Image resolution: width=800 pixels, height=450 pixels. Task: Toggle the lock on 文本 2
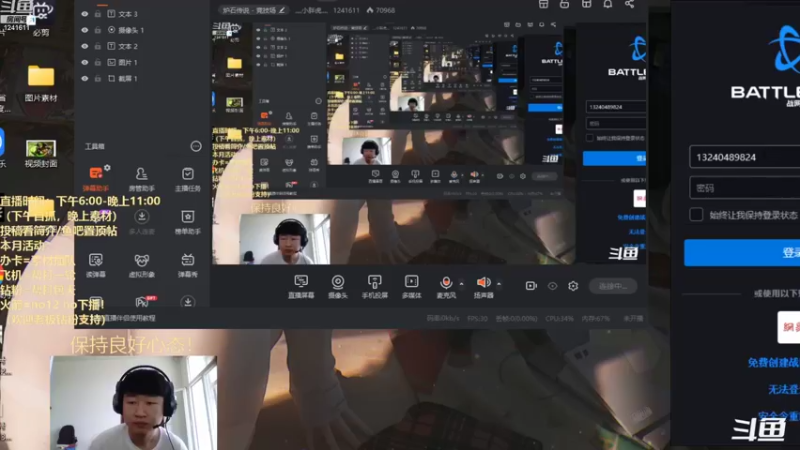tap(97, 46)
